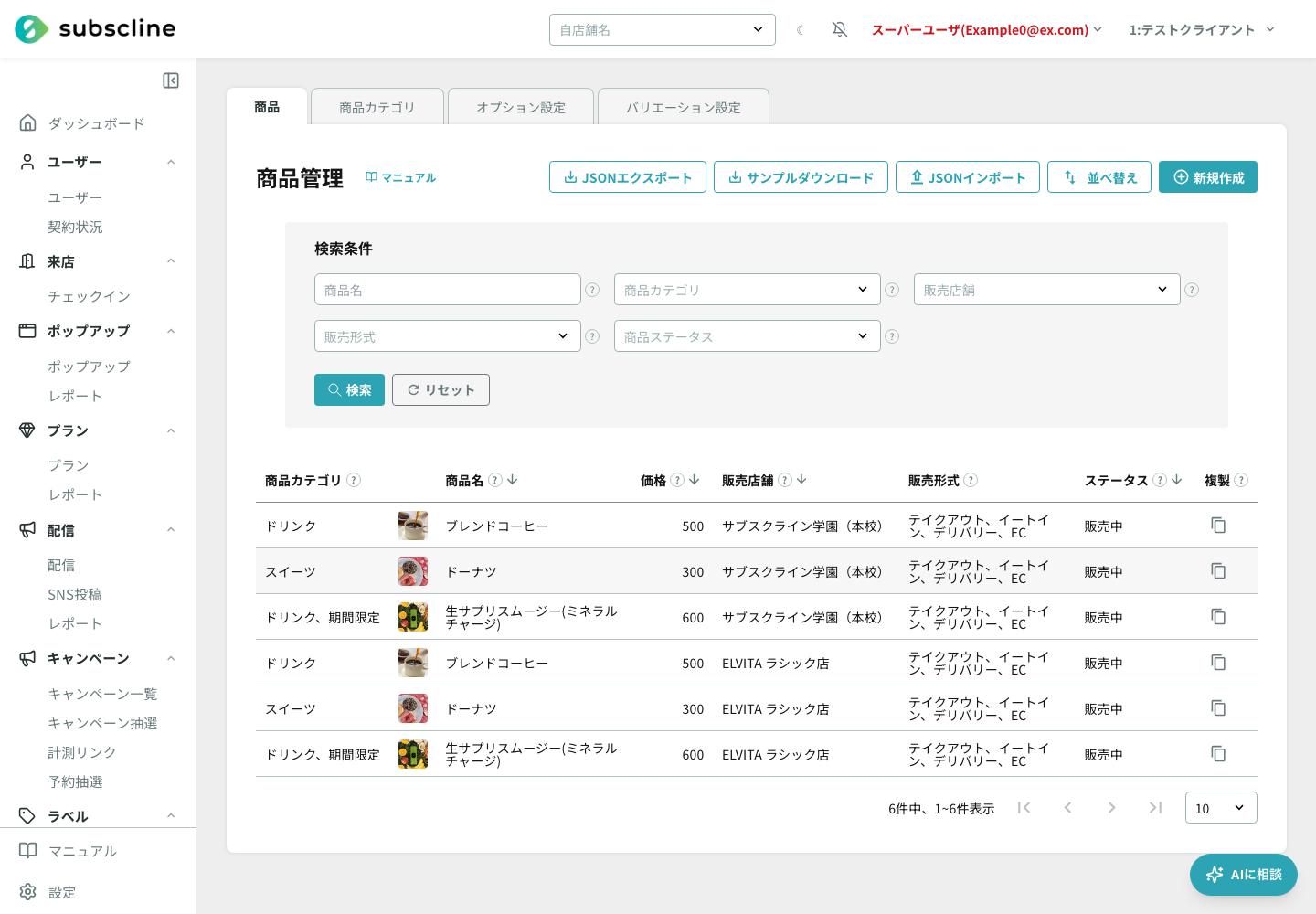Change rows per page from 10
This screenshot has width=1316, height=914.
[1221, 808]
